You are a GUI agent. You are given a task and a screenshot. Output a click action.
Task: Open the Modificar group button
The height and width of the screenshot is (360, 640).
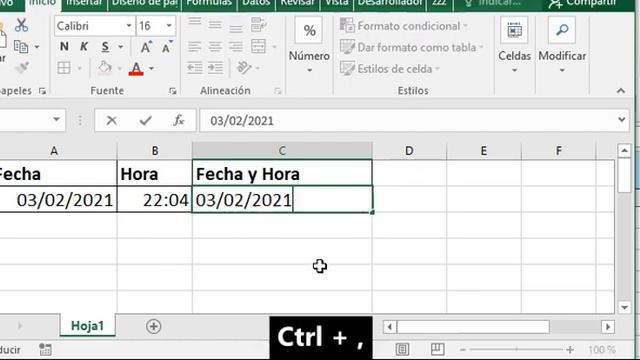(x=562, y=45)
